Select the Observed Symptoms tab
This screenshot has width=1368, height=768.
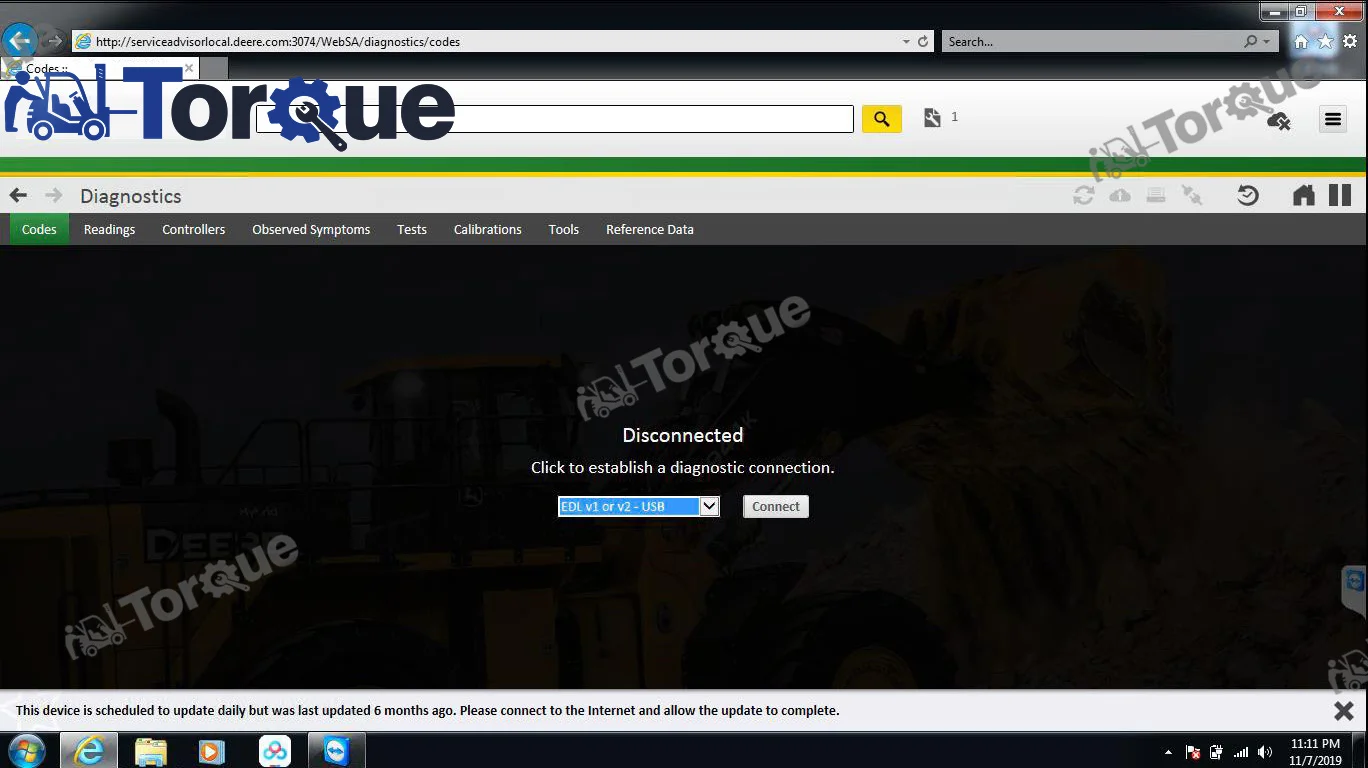point(311,229)
